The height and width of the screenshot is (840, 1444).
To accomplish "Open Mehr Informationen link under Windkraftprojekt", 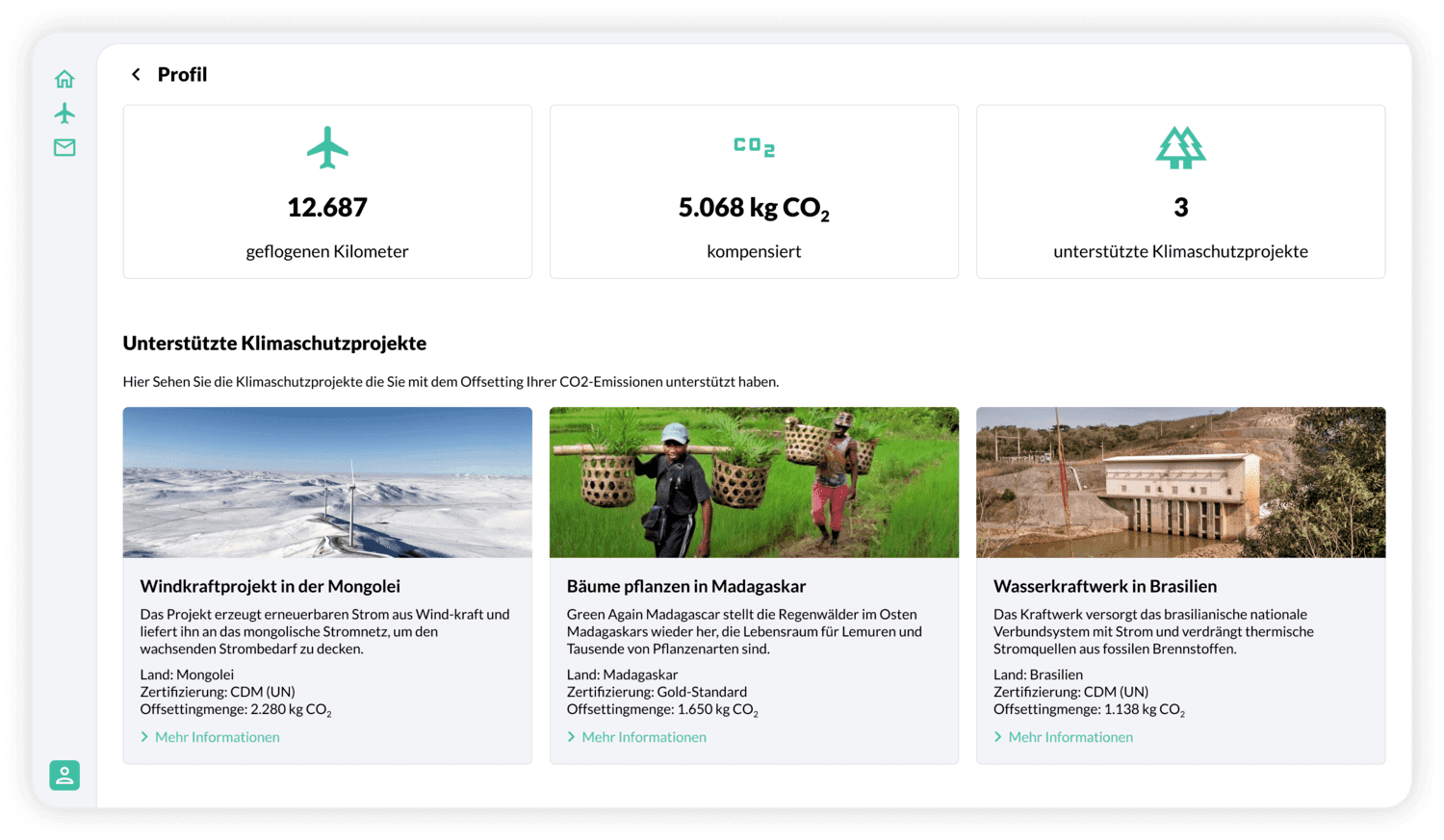I will [218, 737].
